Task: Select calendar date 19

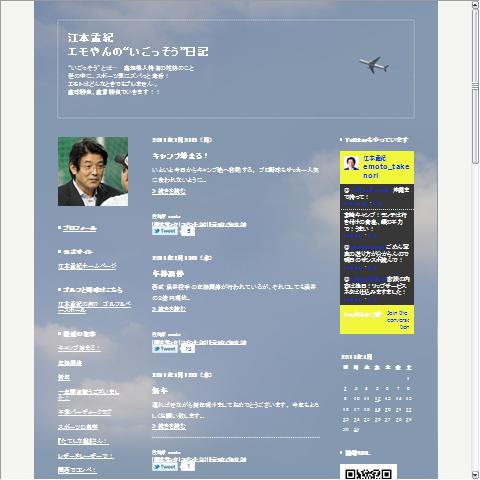Action: coord(377,410)
